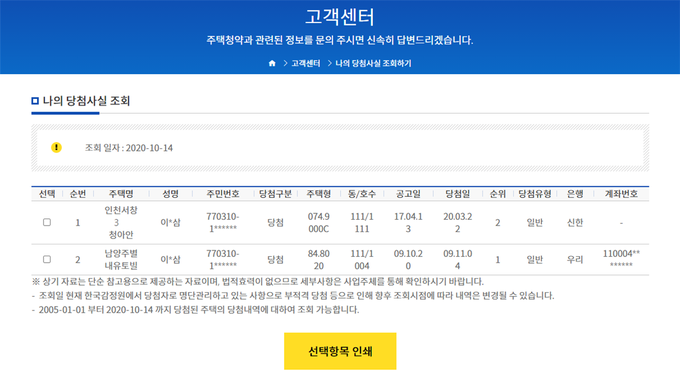This screenshot has width=680, height=377.
Task: Click the 순번 column header
Action: point(78,194)
